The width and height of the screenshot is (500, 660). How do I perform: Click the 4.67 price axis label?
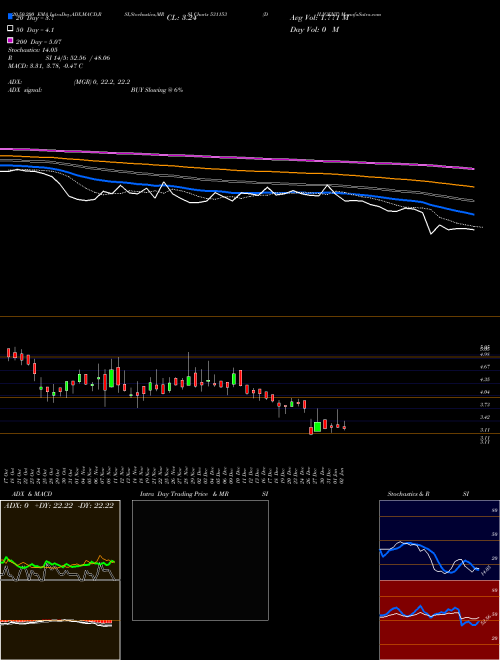pos(485,367)
